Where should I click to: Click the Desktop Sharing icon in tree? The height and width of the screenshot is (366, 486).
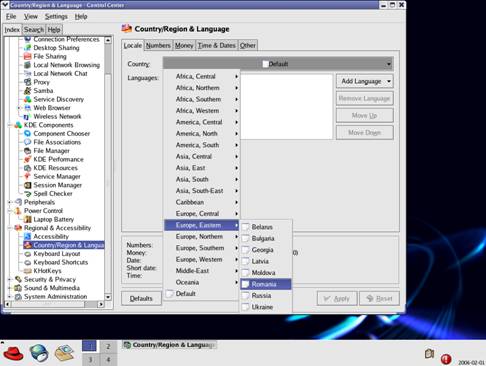pos(28,48)
